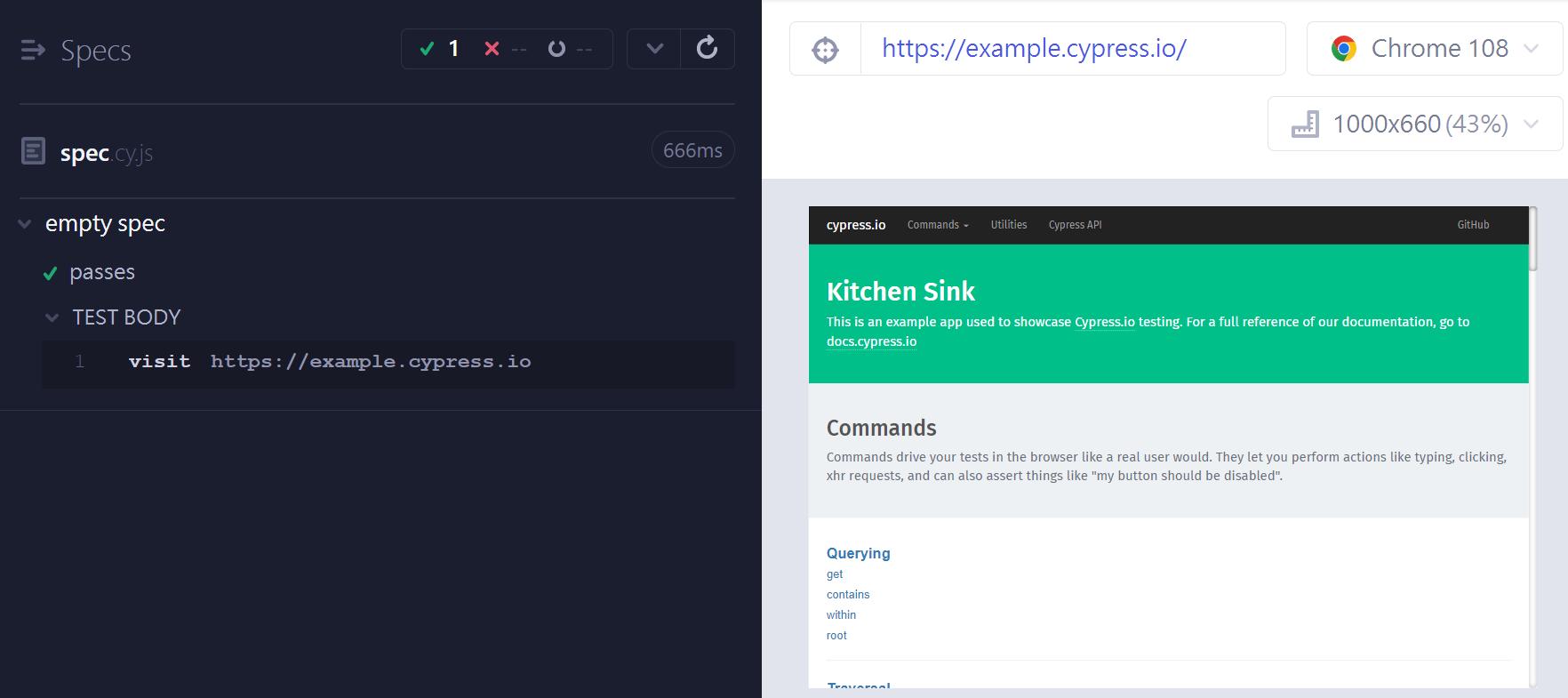Screen dimensions: 1568x698
Task: Open the GitHub nav link
Action: (x=1473, y=225)
